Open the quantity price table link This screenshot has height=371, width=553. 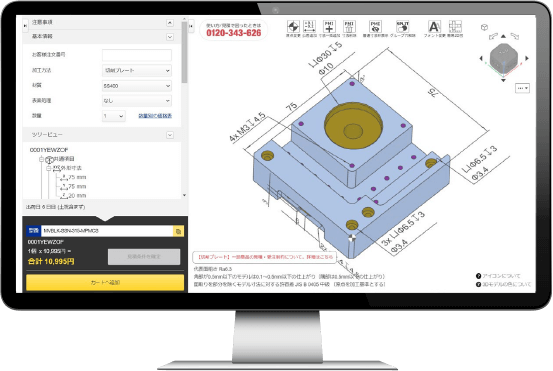(155, 116)
